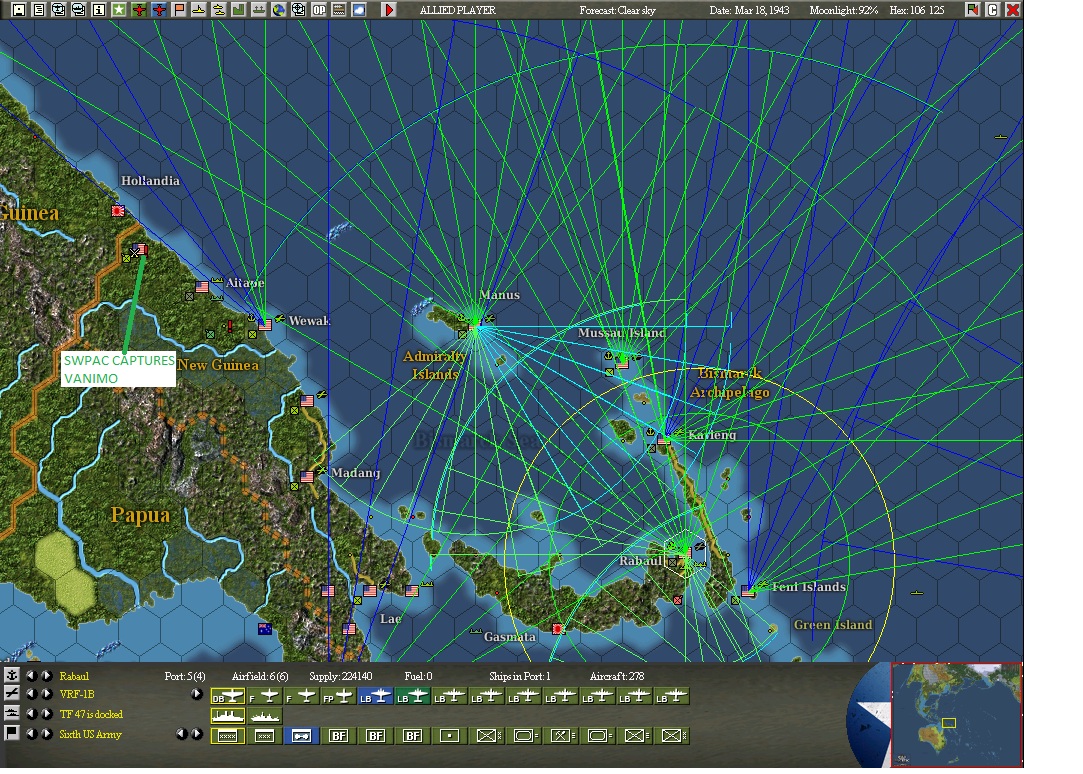Select the xxx corps headquarters unit icon
The width and height of the screenshot is (1083, 774).
click(x=265, y=736)
